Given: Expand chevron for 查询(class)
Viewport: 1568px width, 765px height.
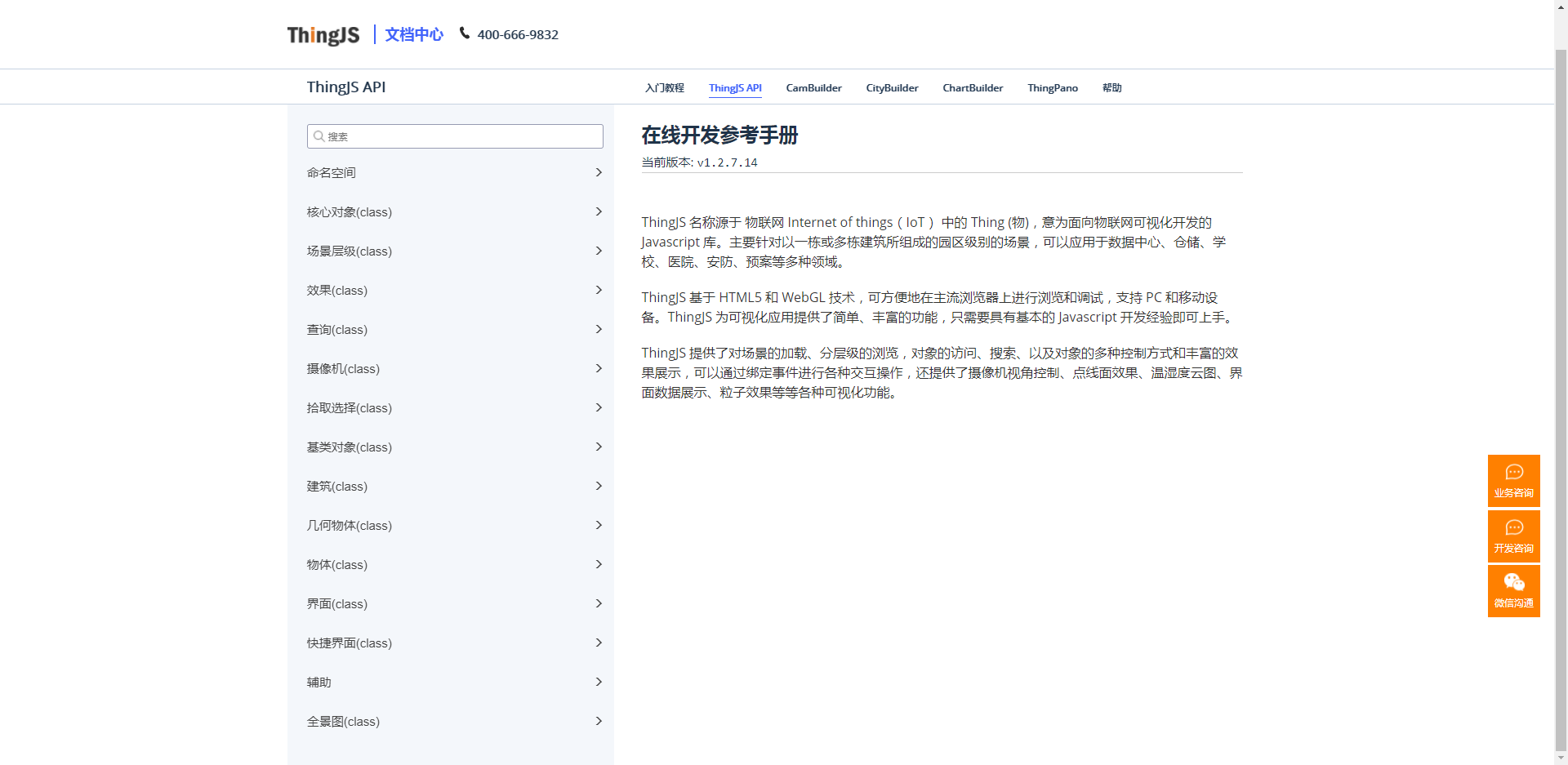Looking at the screenshot, I should pos(599,329).
